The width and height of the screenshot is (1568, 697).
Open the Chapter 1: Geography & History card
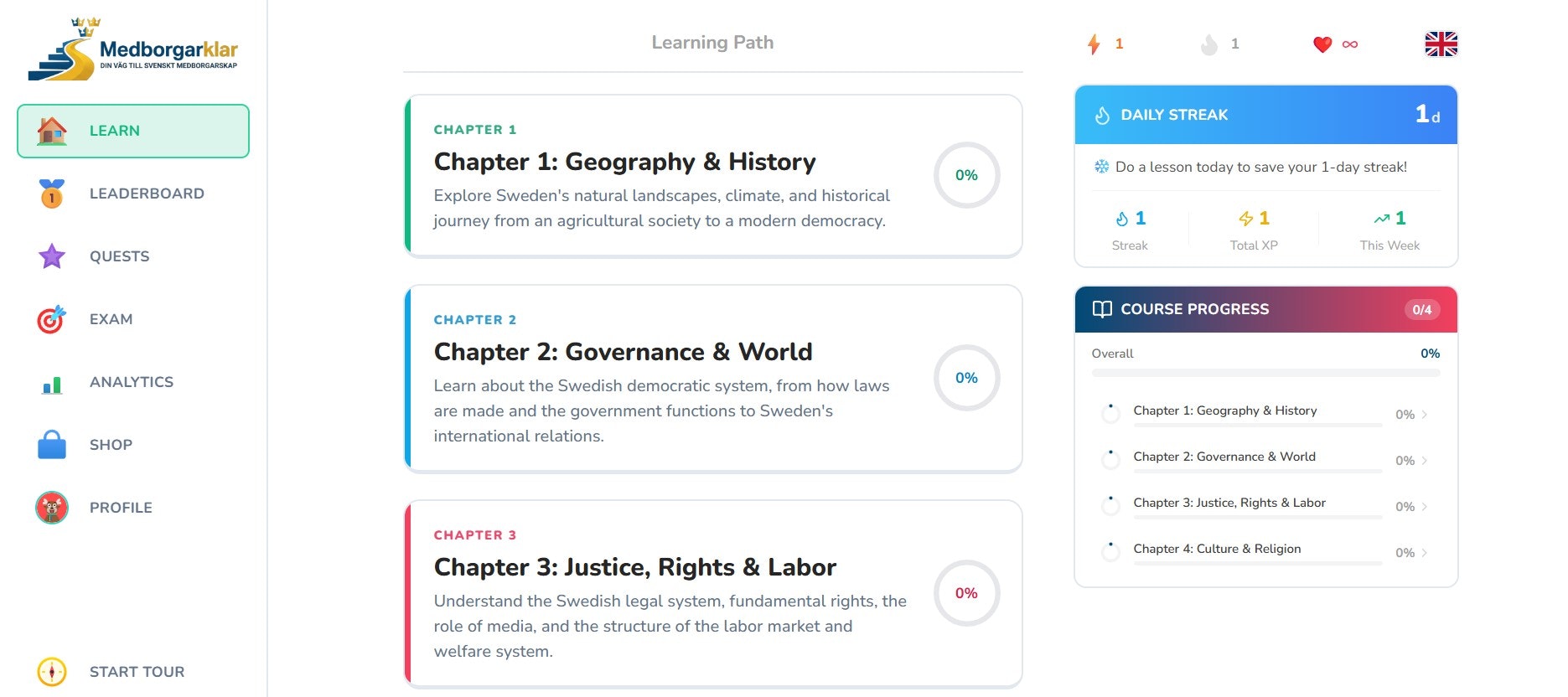pos(713,176)
